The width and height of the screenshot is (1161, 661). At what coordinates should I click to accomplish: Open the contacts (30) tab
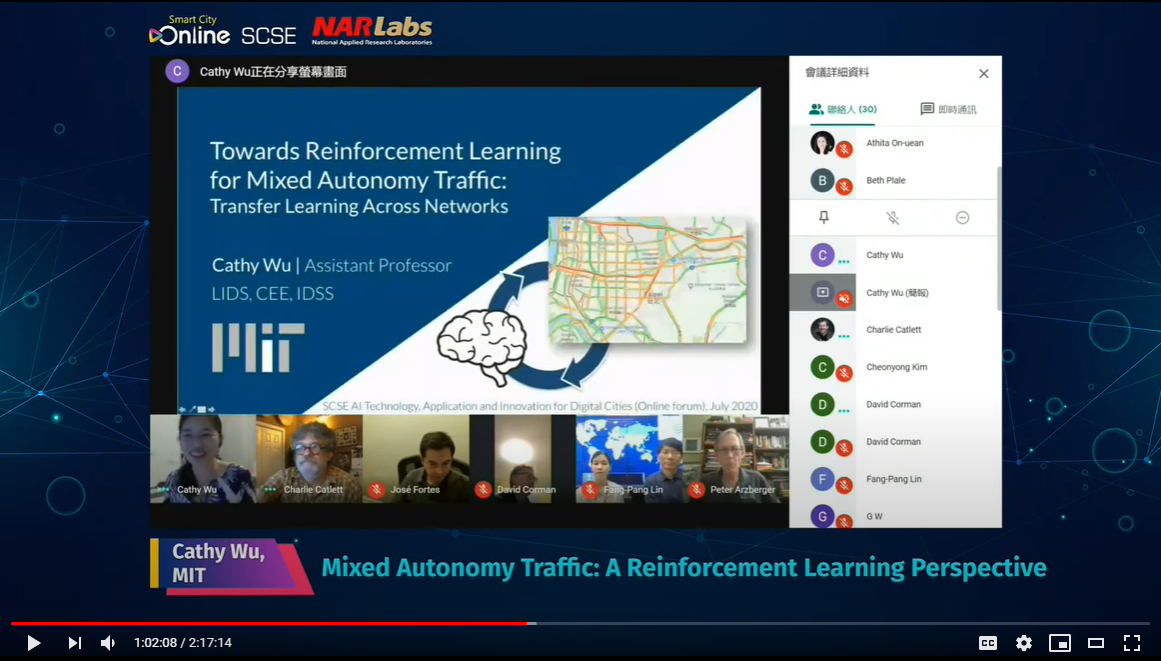[843, 109]
